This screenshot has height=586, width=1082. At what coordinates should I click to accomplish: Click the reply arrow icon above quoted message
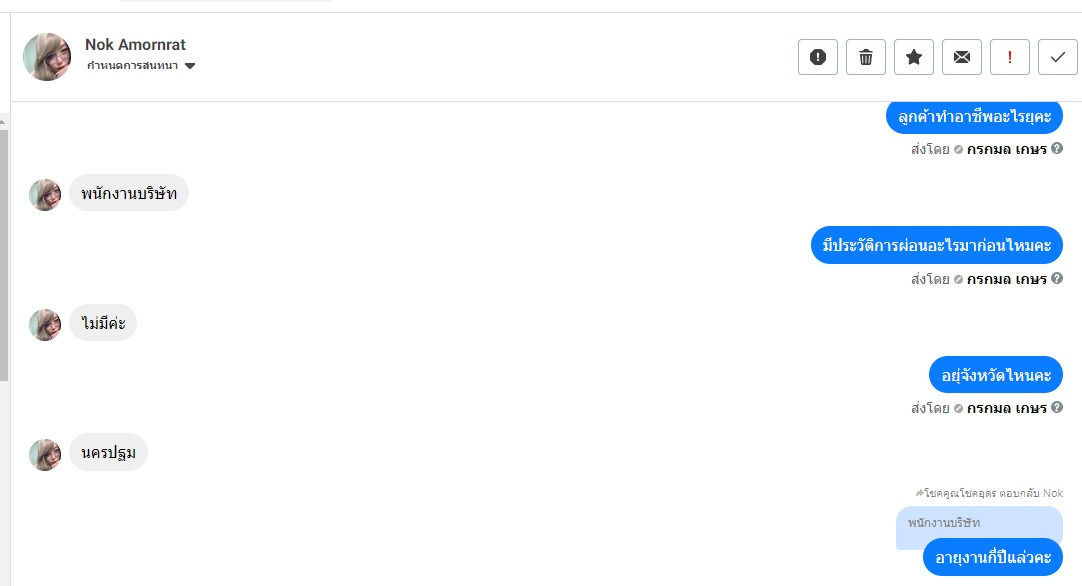(x=919, y=493)
